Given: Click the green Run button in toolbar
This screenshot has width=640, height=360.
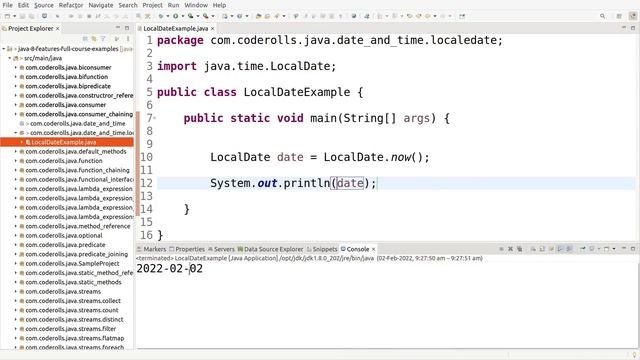Looking at the screenshot, I should click(x=176, y=16).
